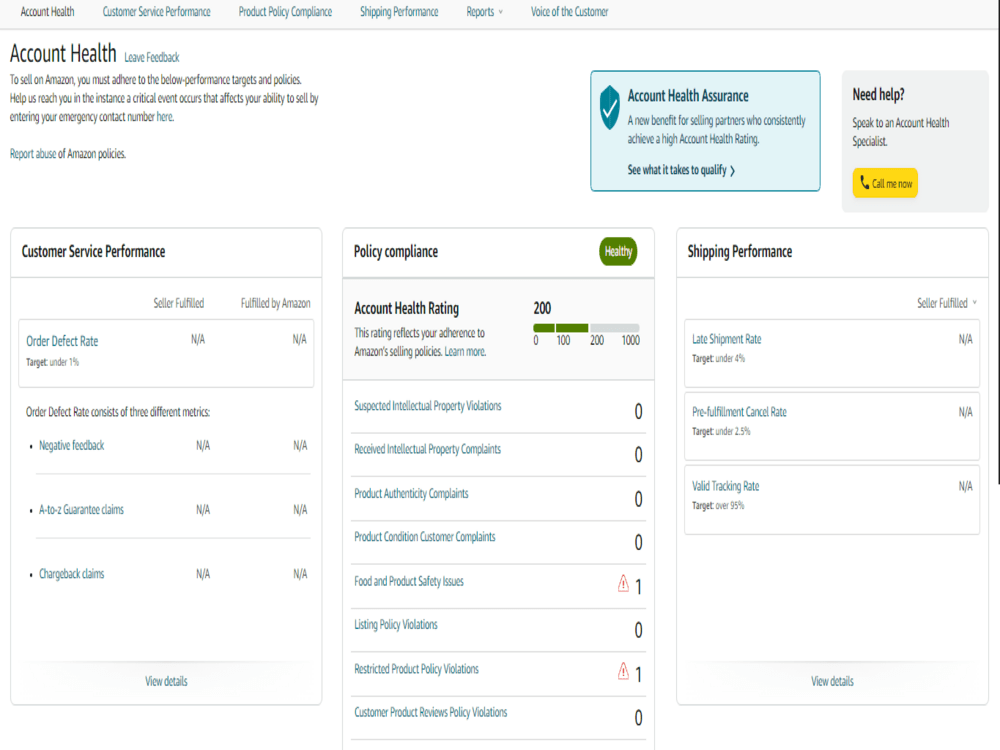
Task: Open the Order Defect Rate metric
Action: 62,341
